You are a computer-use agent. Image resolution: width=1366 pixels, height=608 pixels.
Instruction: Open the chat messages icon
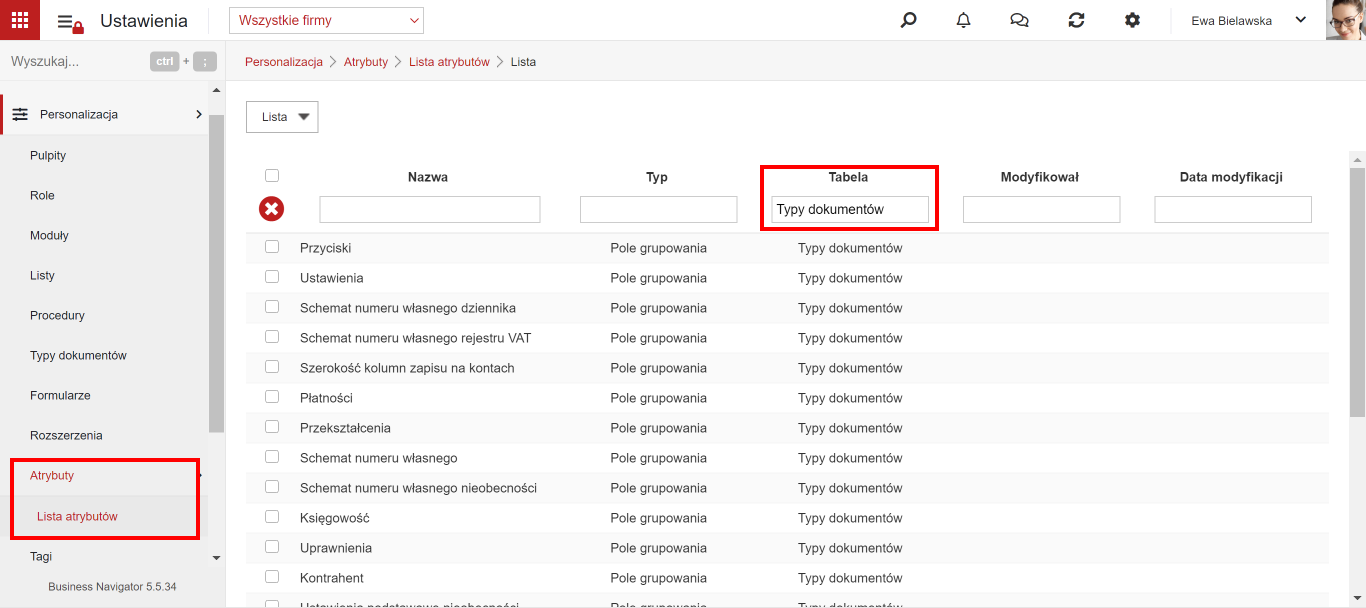[x=1020, y=20]
